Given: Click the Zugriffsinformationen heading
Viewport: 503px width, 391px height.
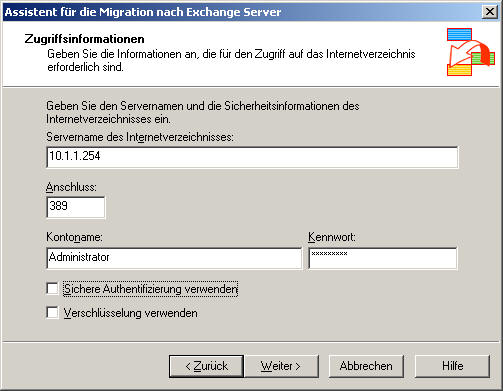Looking at the screenshot, I should point(84,39).
